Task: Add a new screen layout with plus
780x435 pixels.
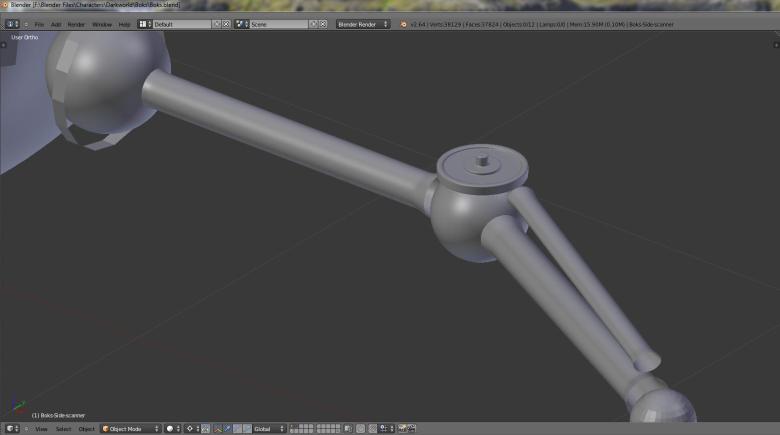Action: (216, 24)
